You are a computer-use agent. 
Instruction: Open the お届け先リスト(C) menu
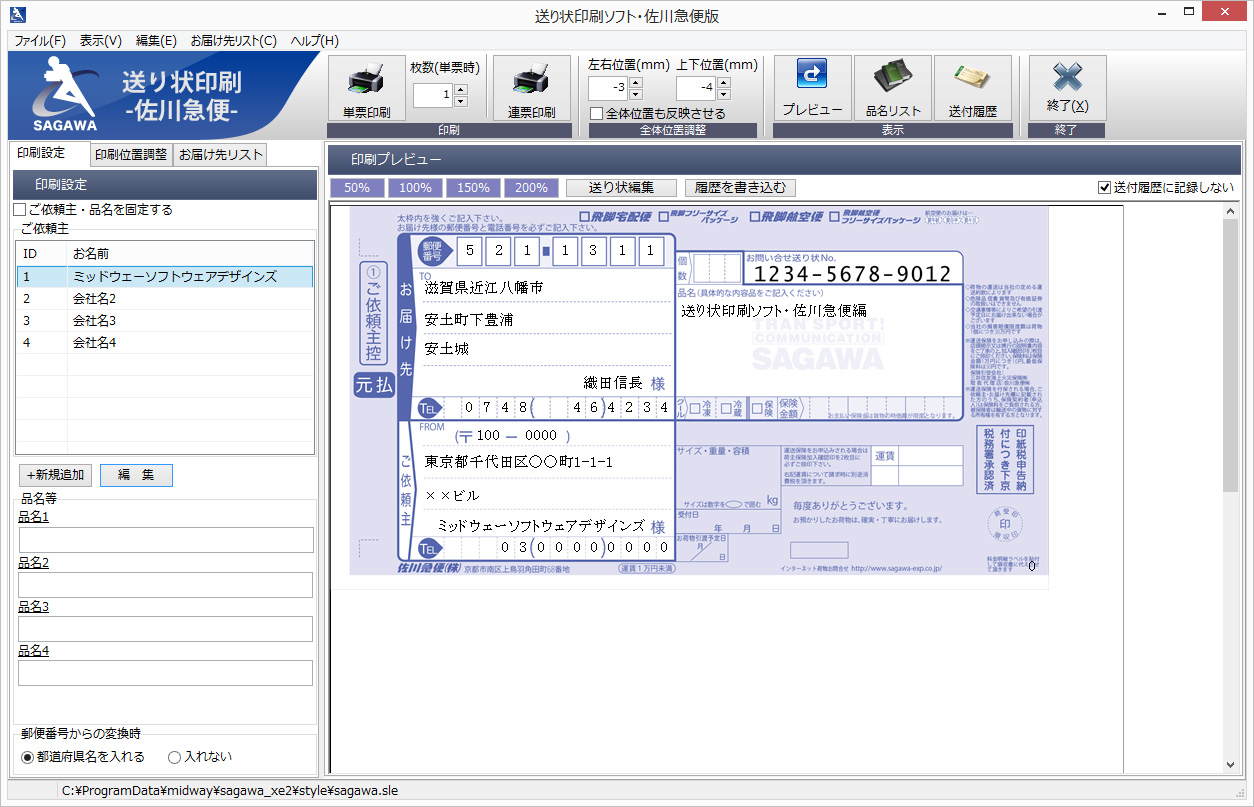[x=234, y=41]
